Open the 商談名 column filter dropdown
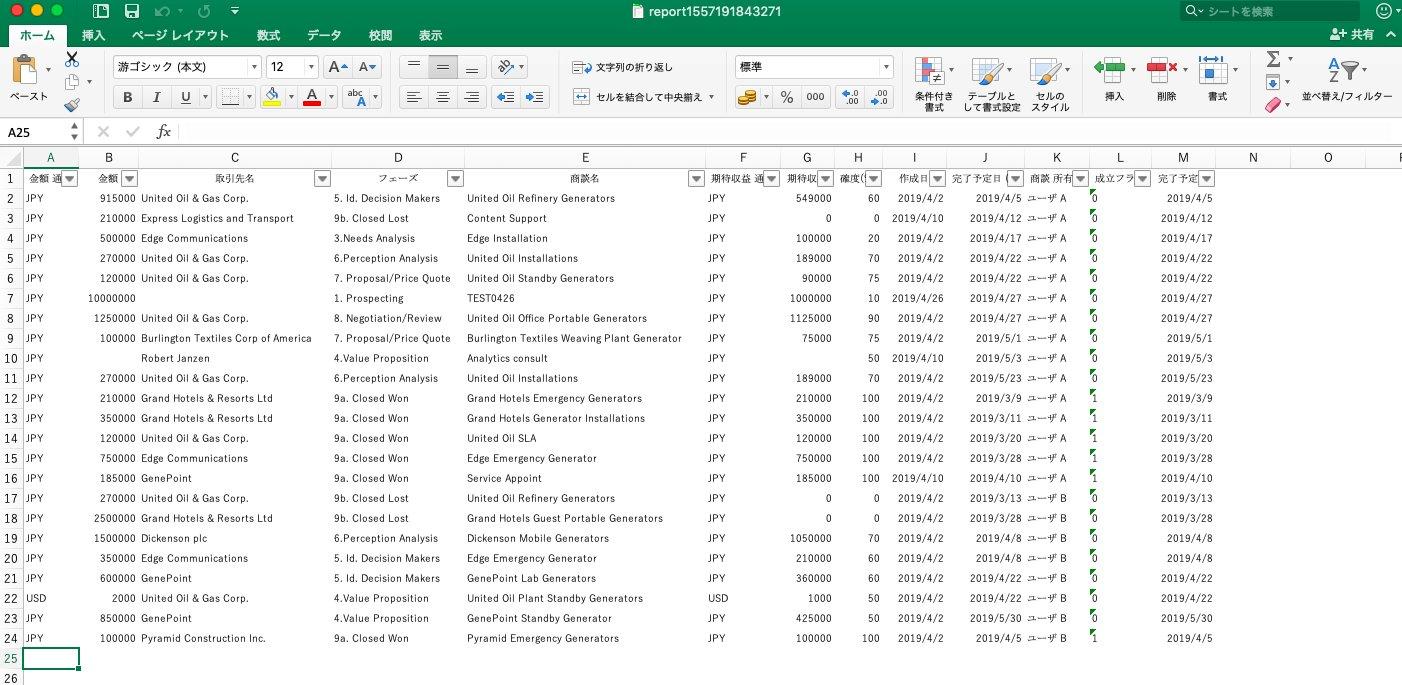 point(696,178)
